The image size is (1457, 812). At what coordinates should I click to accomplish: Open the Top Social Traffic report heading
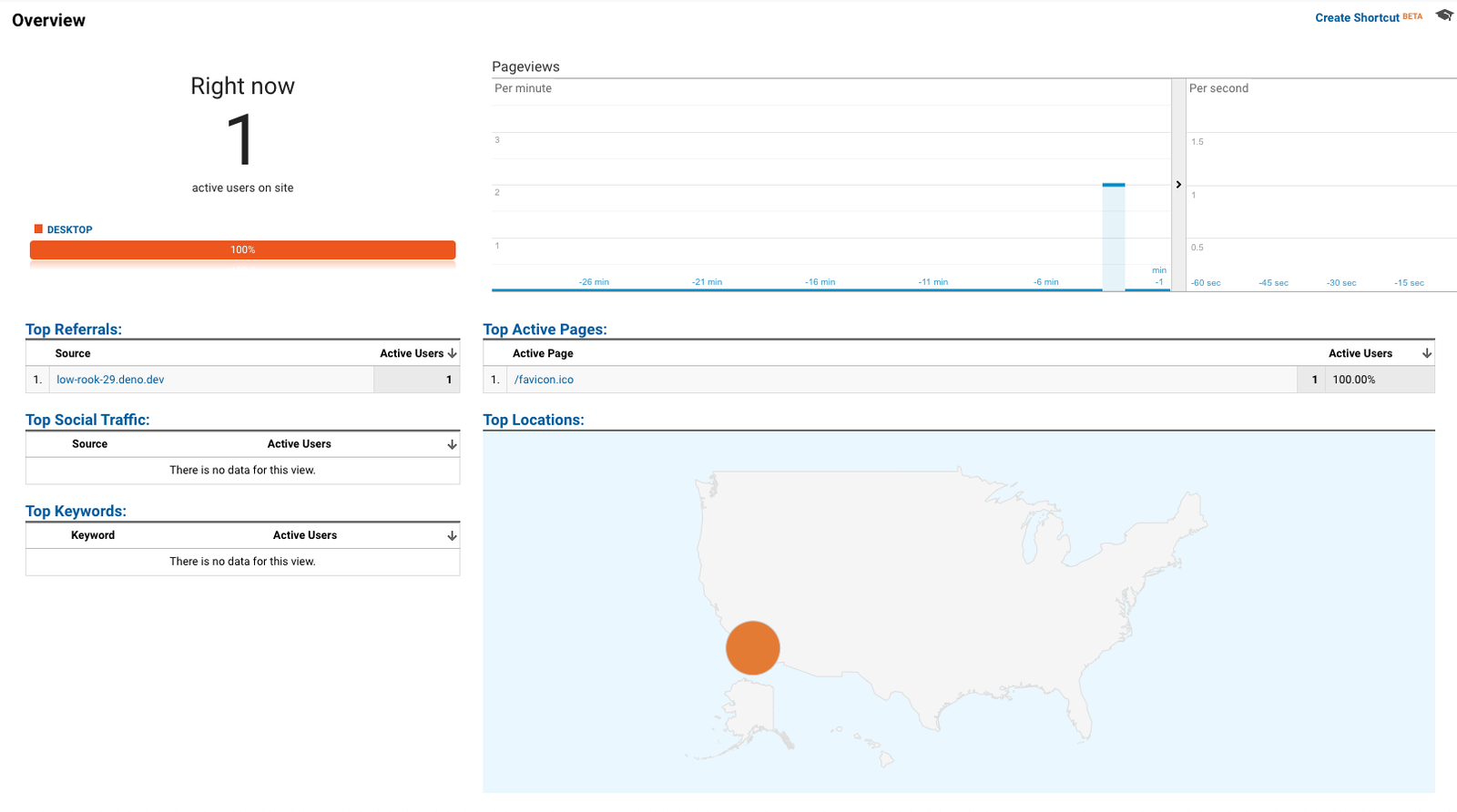[x=87, y=420]
